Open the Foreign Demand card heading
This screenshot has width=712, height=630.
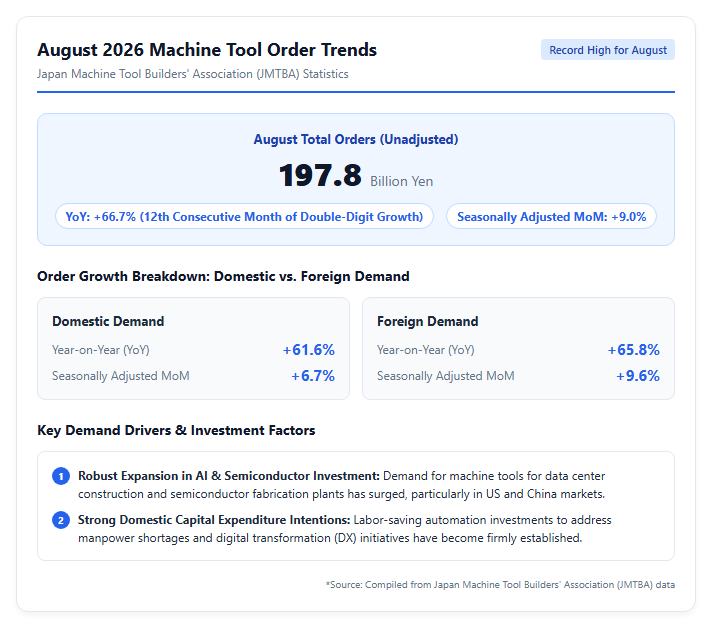(x=427, y=322)
